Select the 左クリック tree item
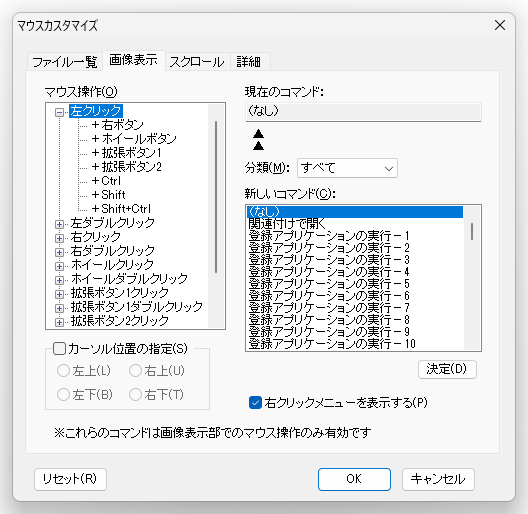528x514 pixels. point(96,111)
